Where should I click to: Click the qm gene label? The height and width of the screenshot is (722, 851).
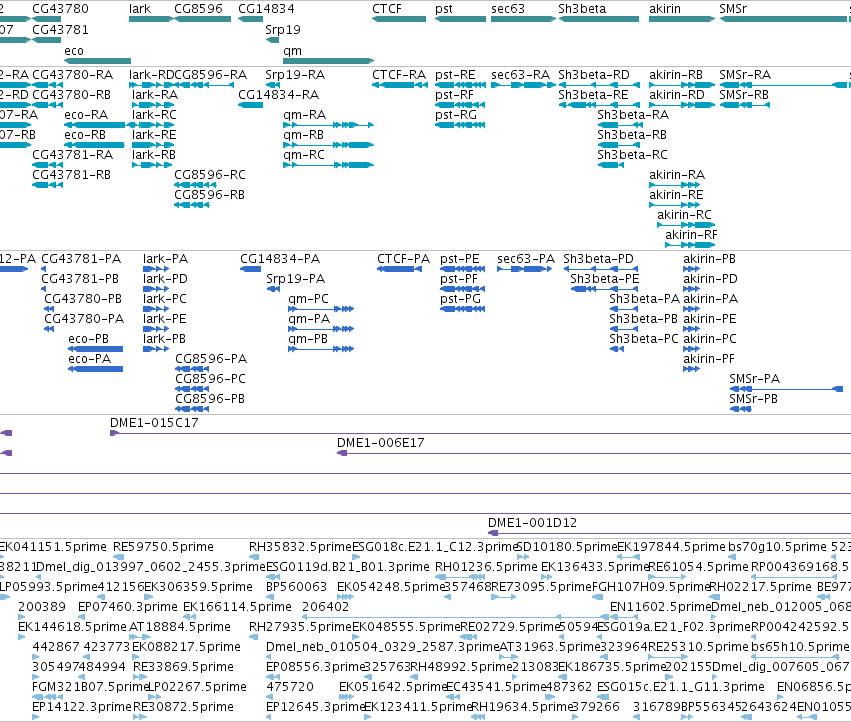click(x=292, y=51)
